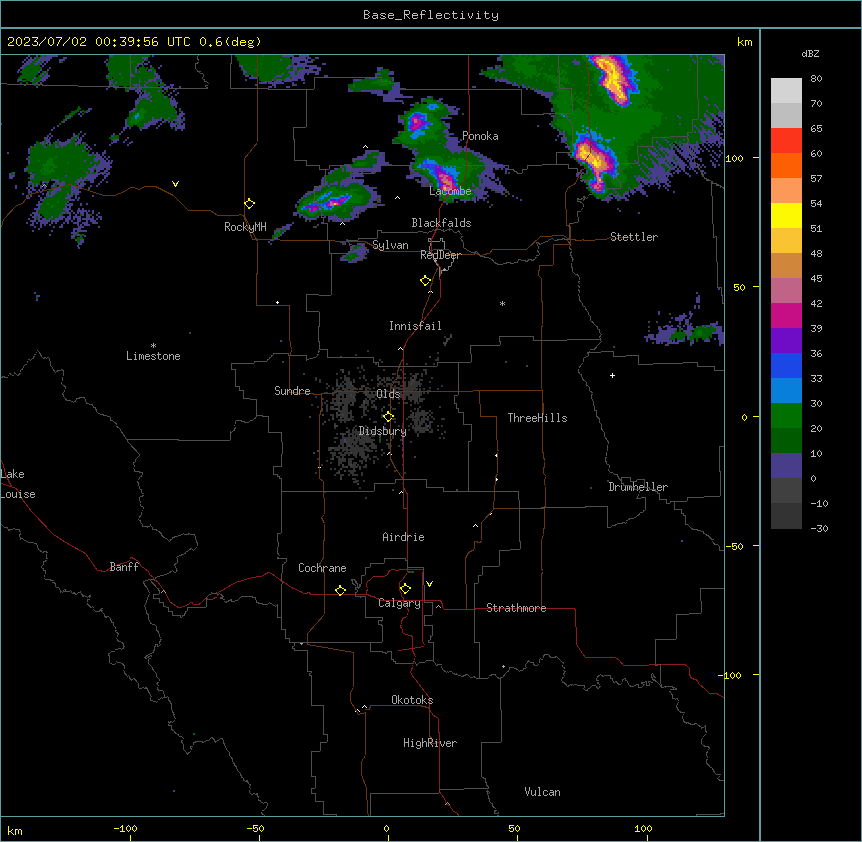Click the -50 tick on the right axis

[x=734, y=546]
